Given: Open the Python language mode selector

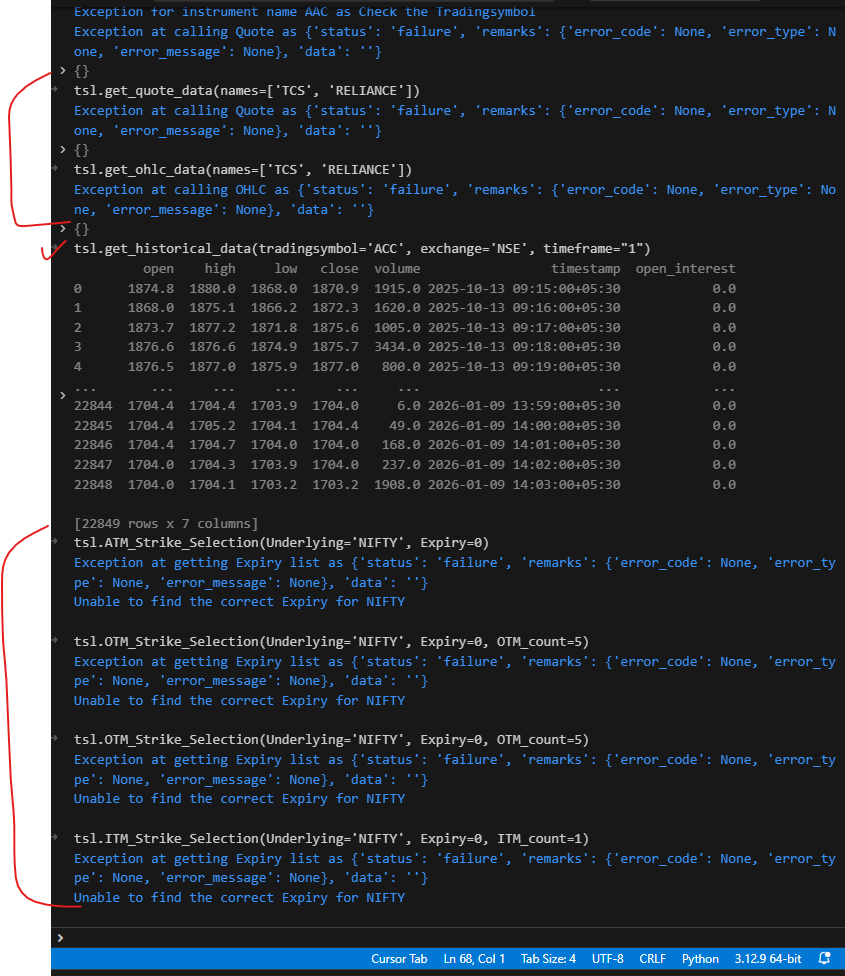Looking at the screenshot, I should coord(700,959).
